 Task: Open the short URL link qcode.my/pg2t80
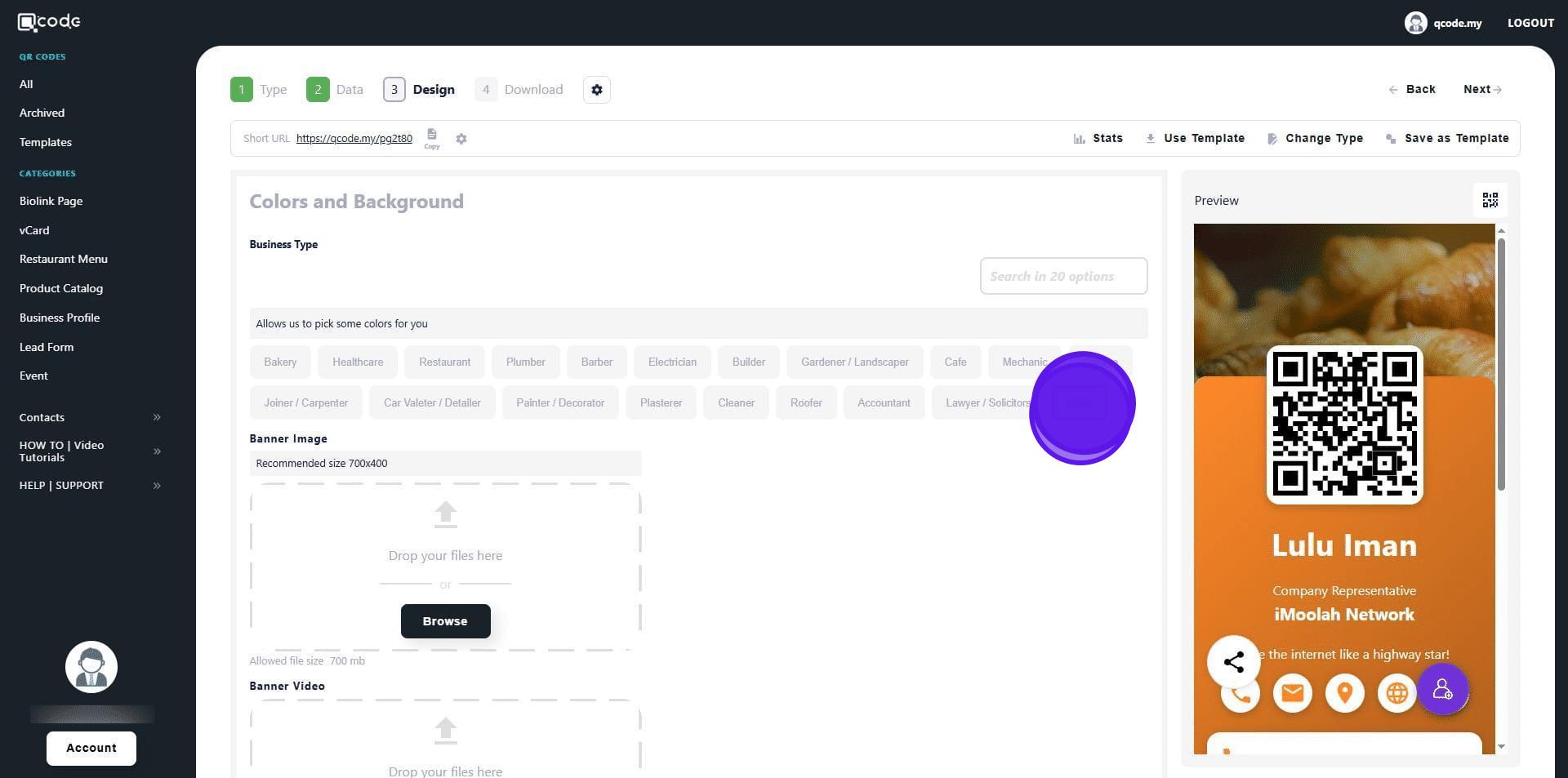tap(354, 139)
